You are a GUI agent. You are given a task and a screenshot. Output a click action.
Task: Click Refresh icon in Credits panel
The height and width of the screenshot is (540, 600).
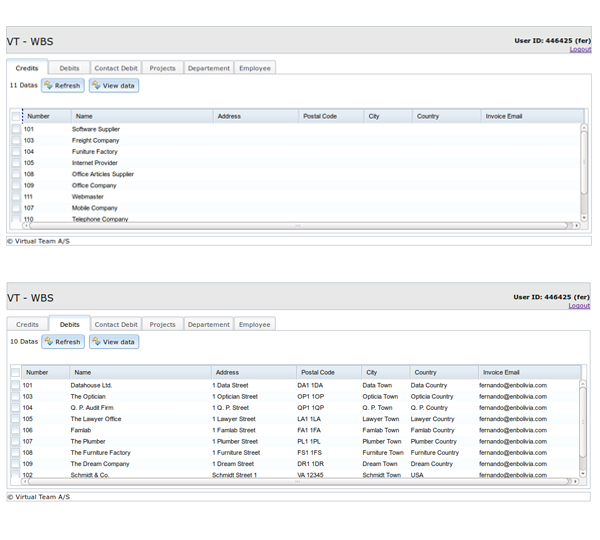(49, 85)
